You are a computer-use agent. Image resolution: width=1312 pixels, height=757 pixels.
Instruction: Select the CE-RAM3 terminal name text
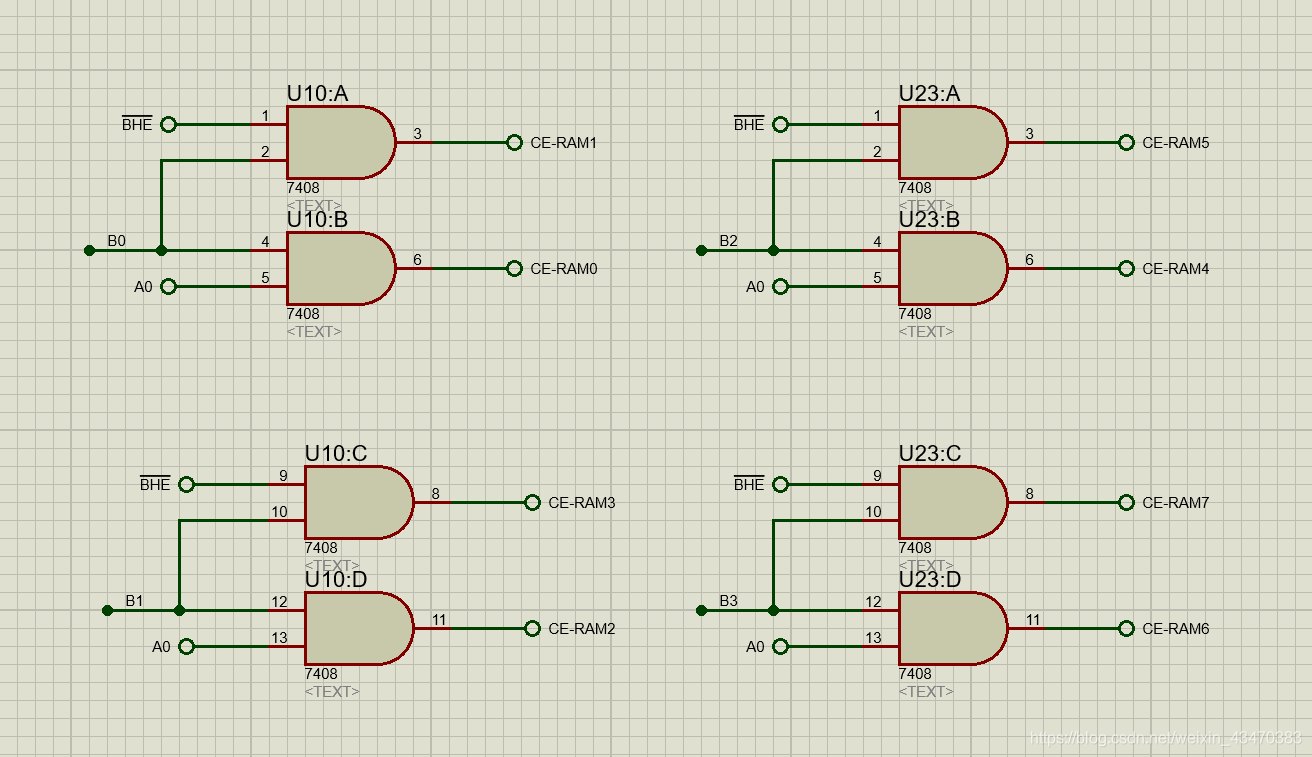click(x=582, y=503)
